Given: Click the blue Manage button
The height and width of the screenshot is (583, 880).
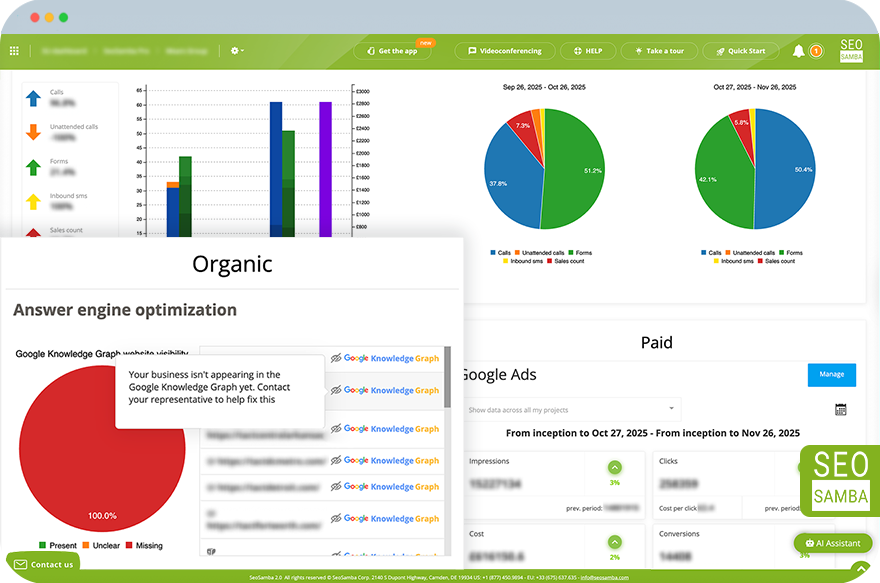Looking at the screenshot, I should point(832,375).
